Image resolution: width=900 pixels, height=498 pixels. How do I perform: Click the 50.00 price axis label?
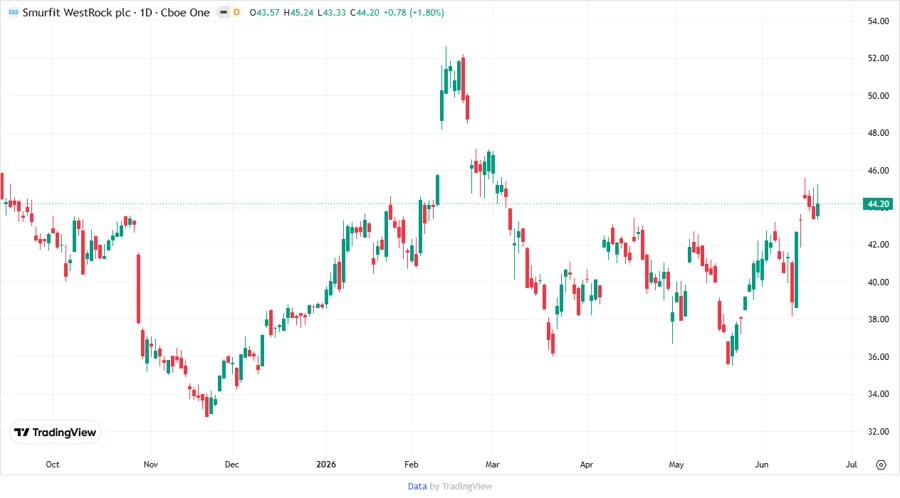pos(878,96)
